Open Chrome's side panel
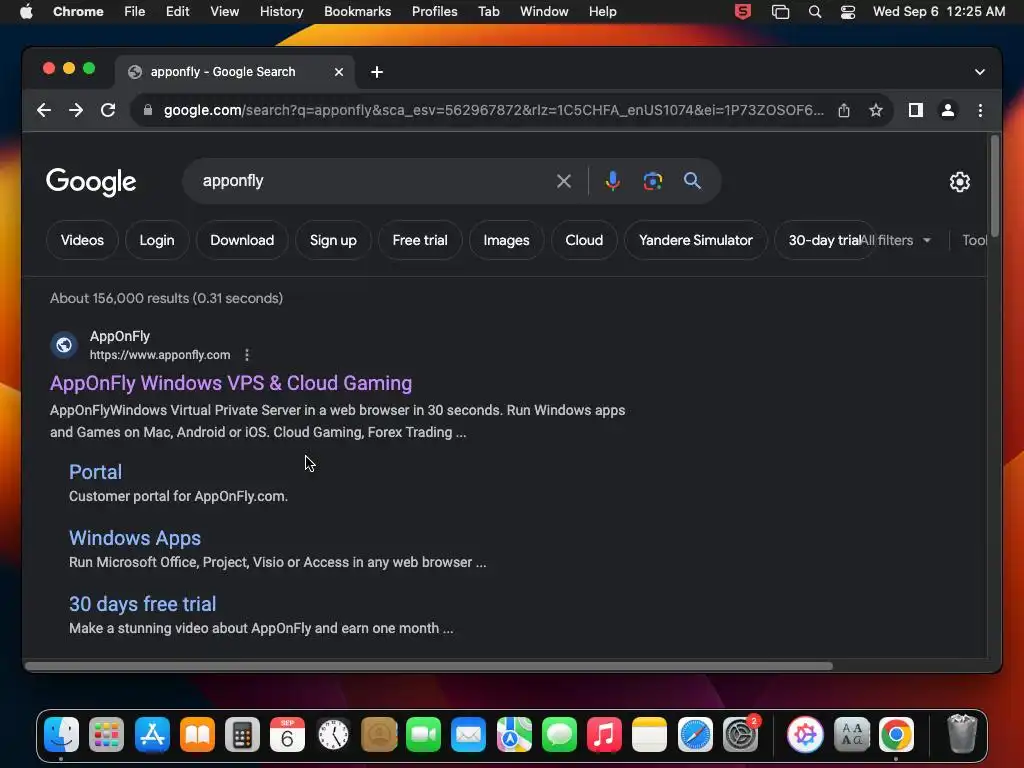This screenshot has width=1024, height=768. [916, 110]
